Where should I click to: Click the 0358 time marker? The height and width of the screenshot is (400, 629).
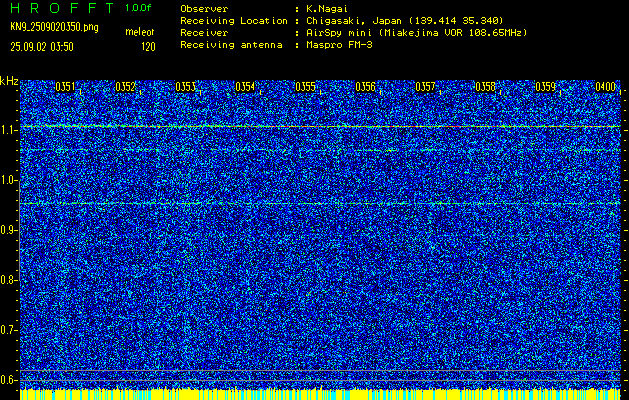(x=485, y=87)
